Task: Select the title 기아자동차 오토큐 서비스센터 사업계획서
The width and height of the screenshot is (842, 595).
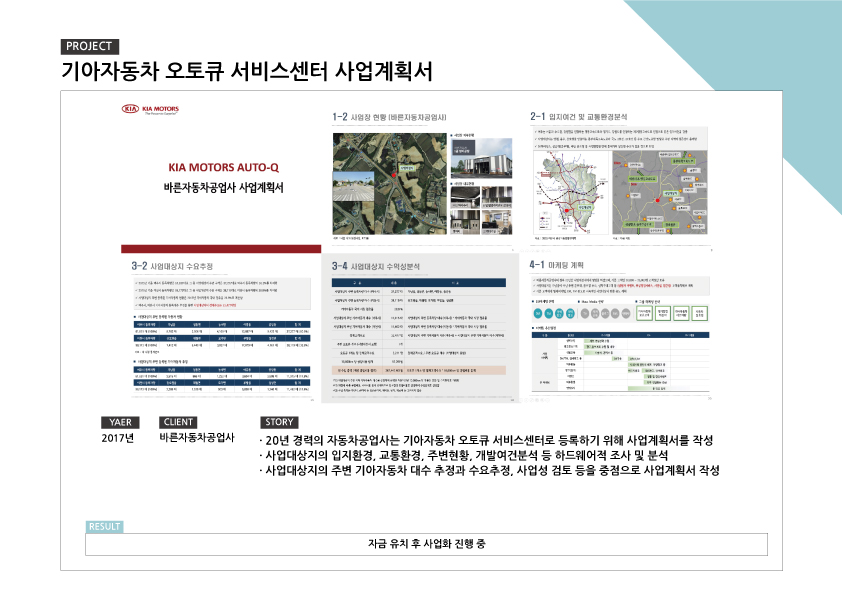Action: click(x=247, y=71)
